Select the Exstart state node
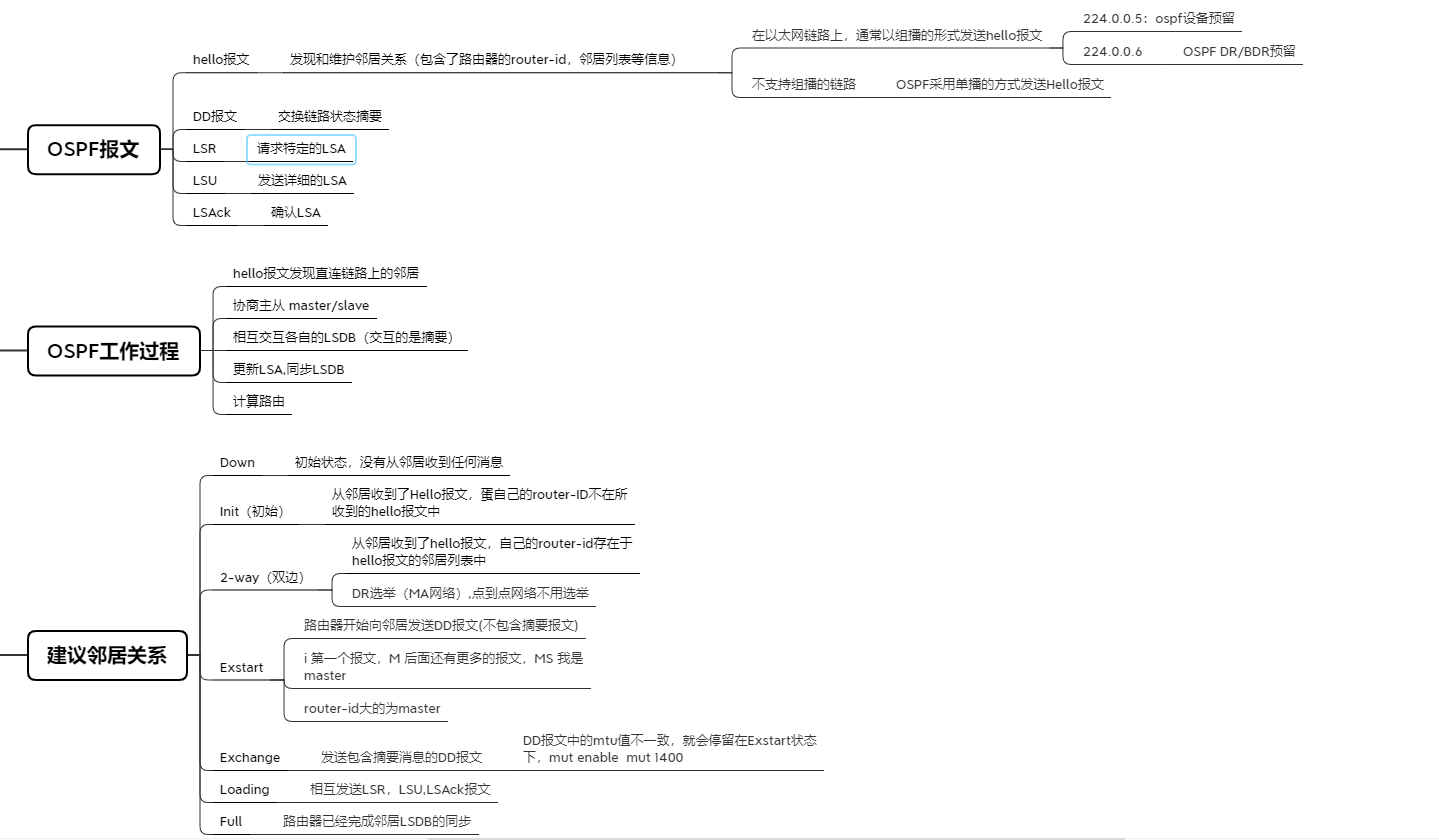Screen dimensions: 1439x840 [x=240, y=667]
